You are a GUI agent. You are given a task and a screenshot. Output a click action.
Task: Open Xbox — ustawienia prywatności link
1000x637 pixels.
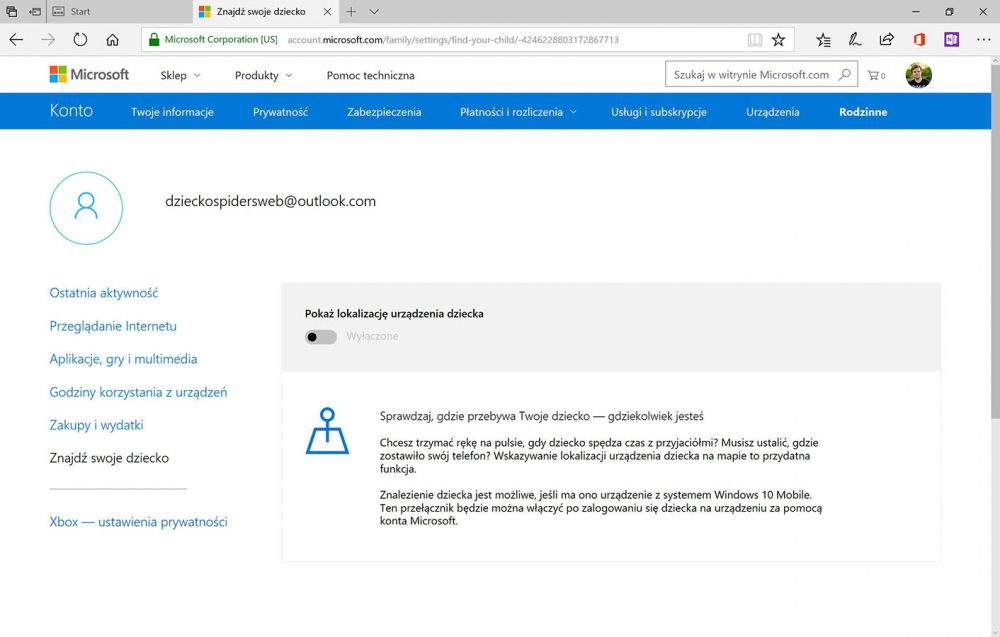point(138,522)
